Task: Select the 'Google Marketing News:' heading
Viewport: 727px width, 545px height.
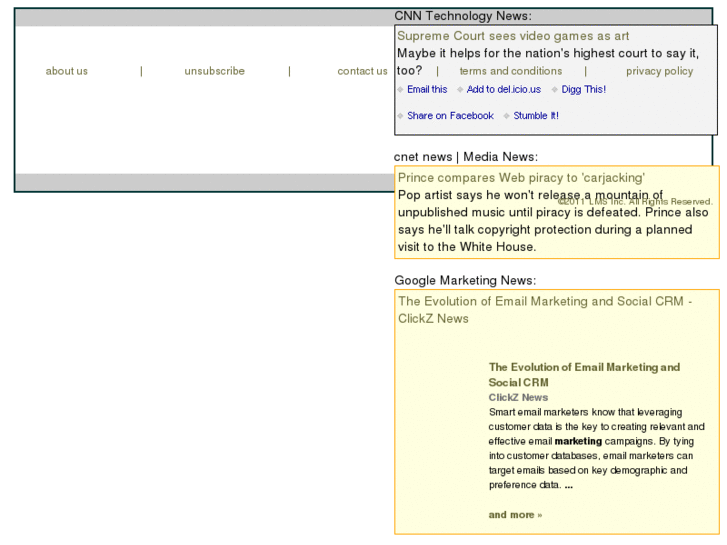Action: pyautogui.click(x=465, y=280)
